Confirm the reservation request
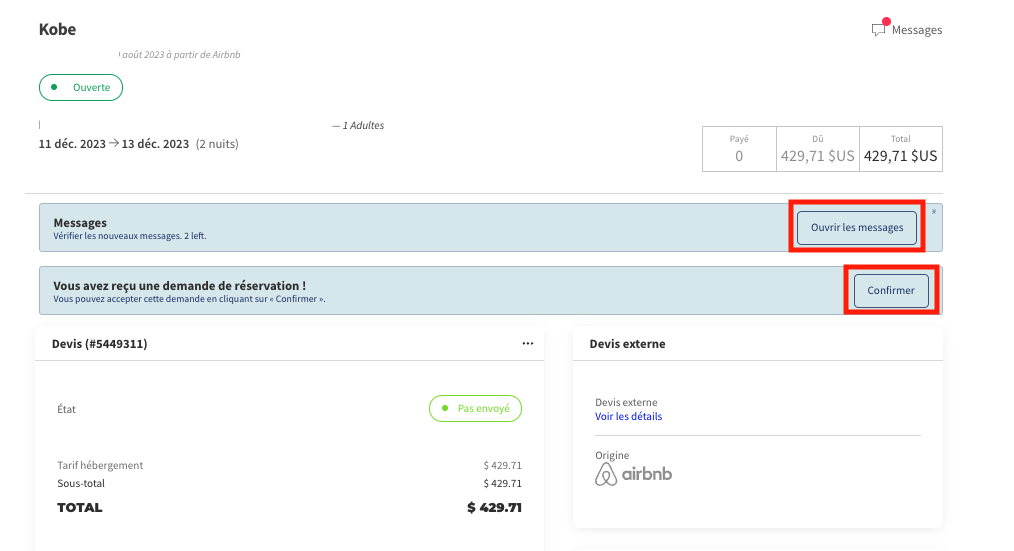The width and height of the screenshot is (1014, 551). click(x=891, y=290)
